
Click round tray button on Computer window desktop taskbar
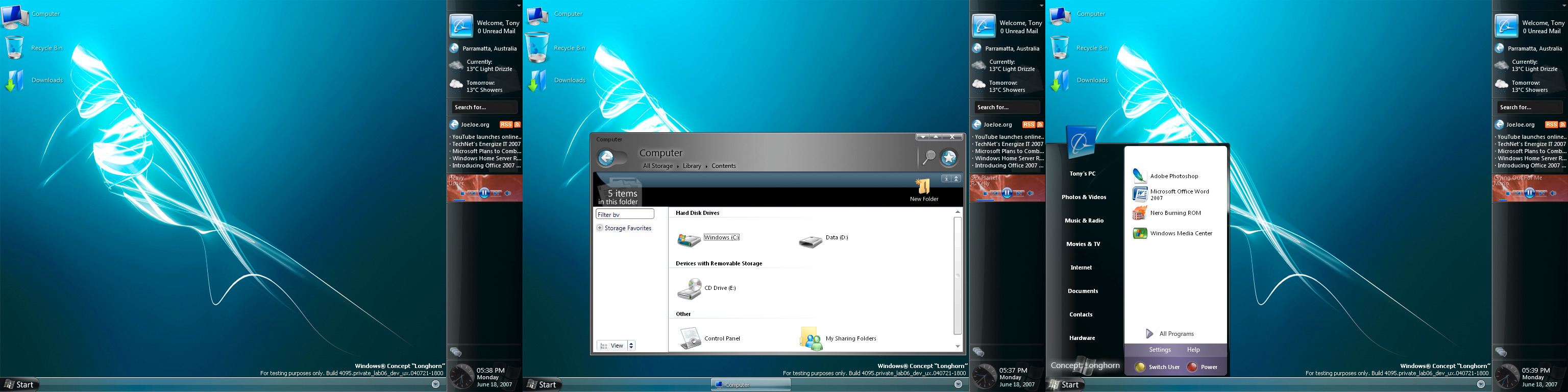tap(958, 384)
